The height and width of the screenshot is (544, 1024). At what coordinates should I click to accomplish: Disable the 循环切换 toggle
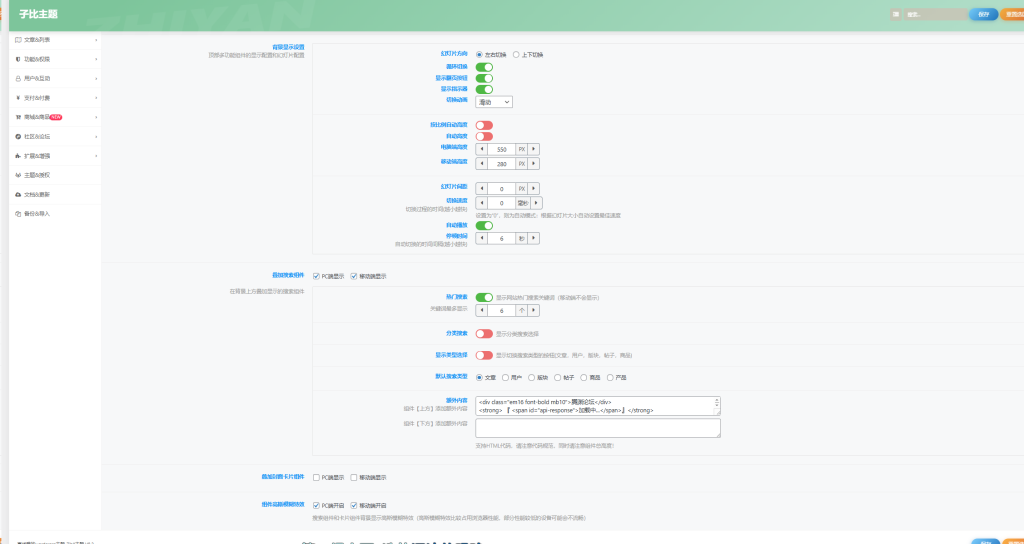point(484,66)
